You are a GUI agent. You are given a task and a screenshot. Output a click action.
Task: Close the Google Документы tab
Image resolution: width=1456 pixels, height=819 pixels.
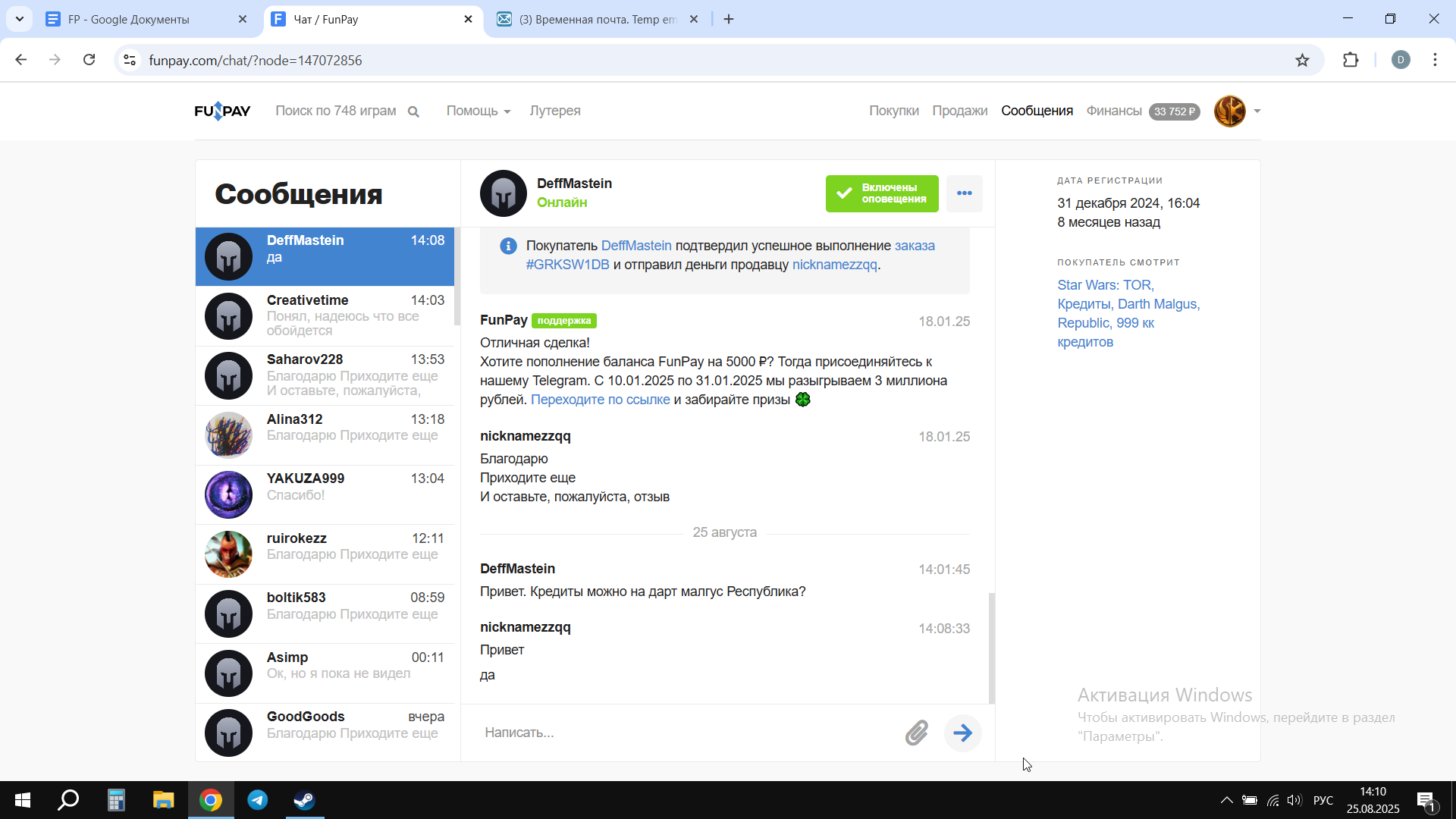(x=243, y=19)
